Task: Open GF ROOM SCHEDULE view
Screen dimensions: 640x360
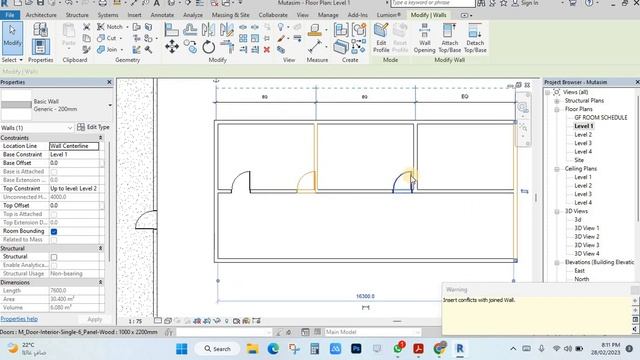Action: [x=600, y=118]
